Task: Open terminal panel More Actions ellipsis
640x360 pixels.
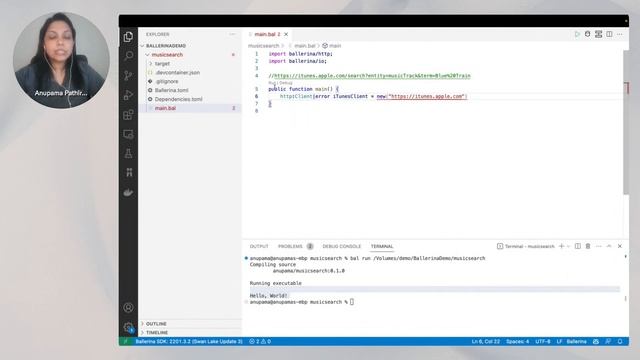Action: (598, 246)
